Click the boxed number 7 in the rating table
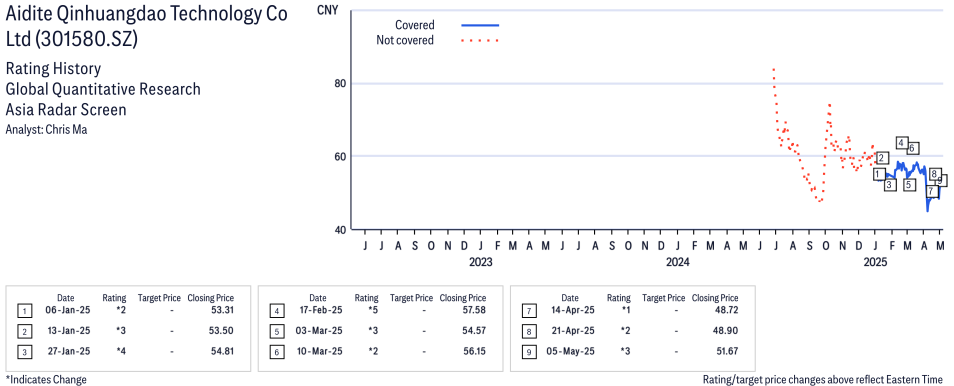The width and height of the screenshot is (954, 386). [x=529, y=311]
